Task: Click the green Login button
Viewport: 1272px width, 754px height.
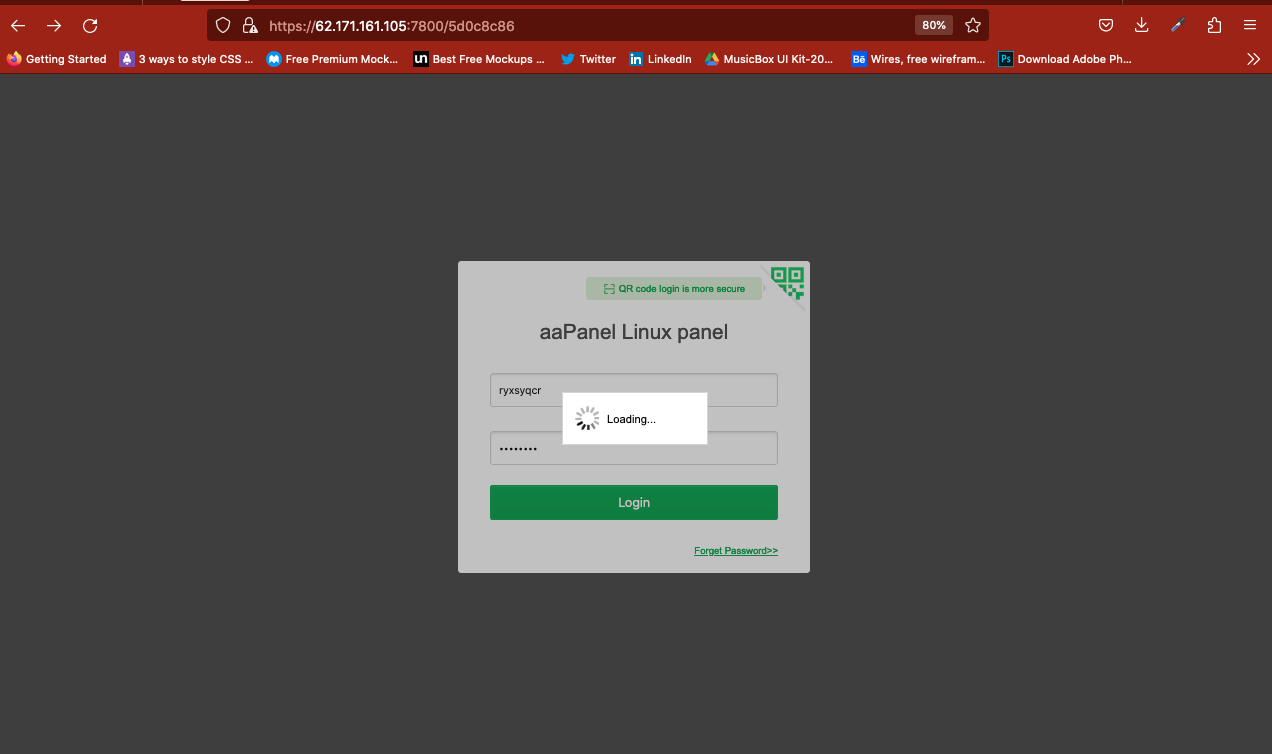Action: coord(634,502)
